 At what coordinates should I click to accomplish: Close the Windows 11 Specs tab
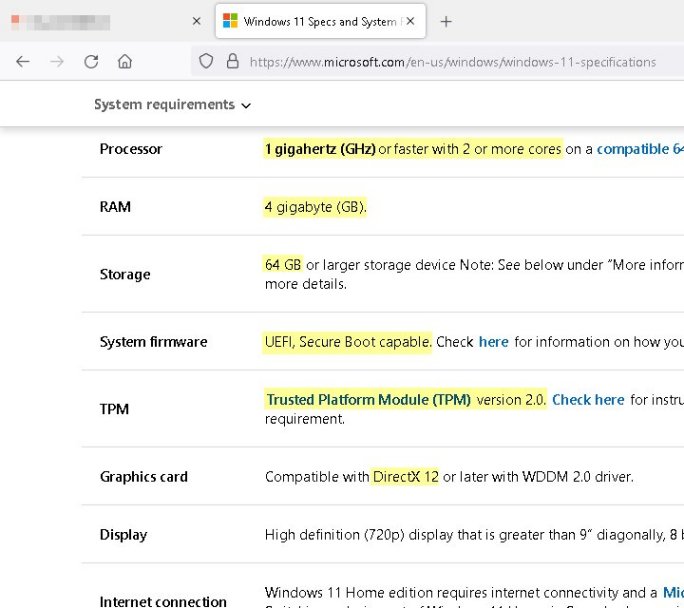click(x=411, y=21)
